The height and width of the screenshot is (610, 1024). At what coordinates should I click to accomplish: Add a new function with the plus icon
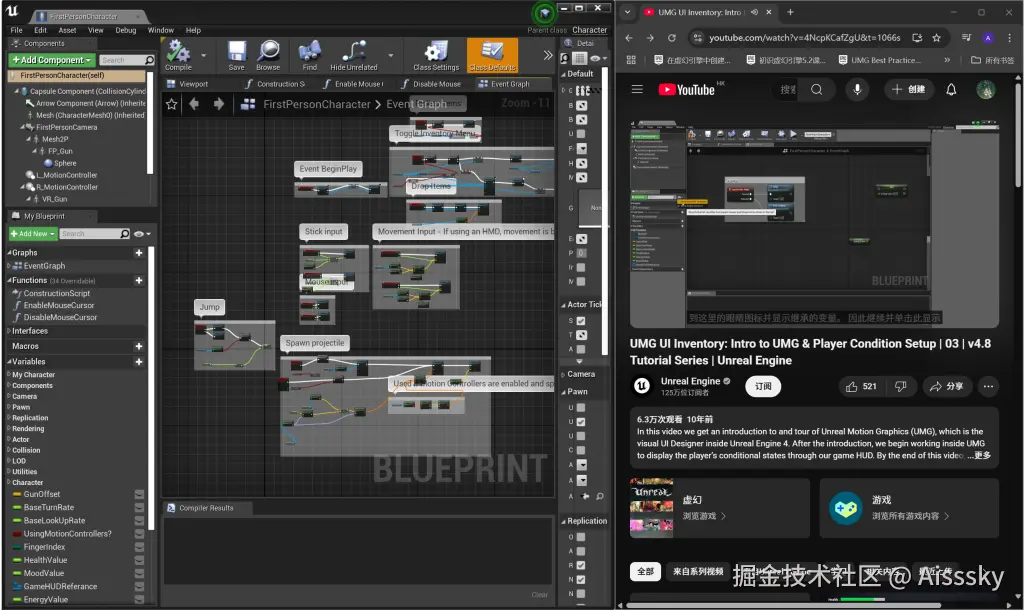coord(138,280)
